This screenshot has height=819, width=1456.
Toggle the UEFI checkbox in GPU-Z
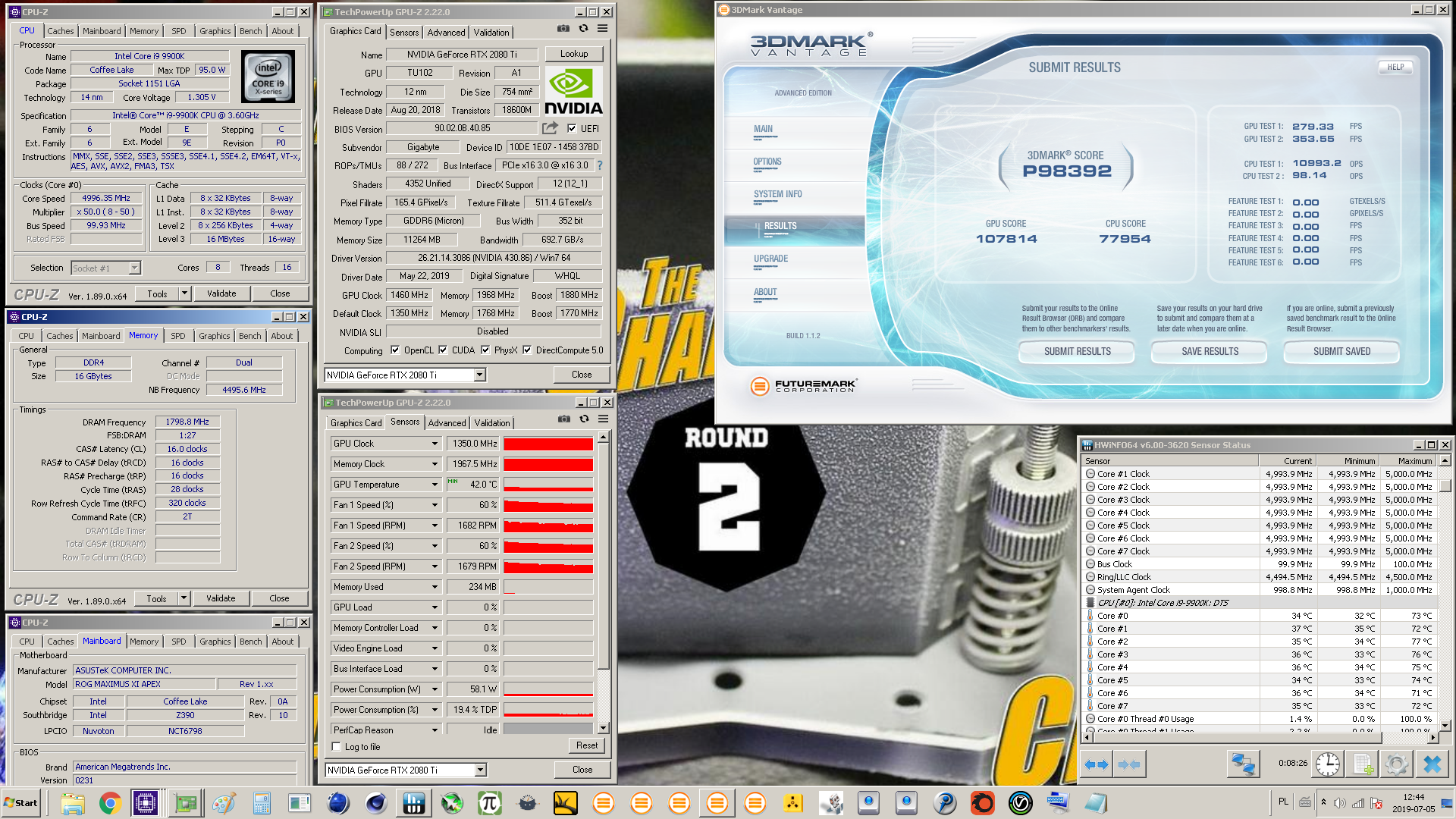(x=572, y=128)
